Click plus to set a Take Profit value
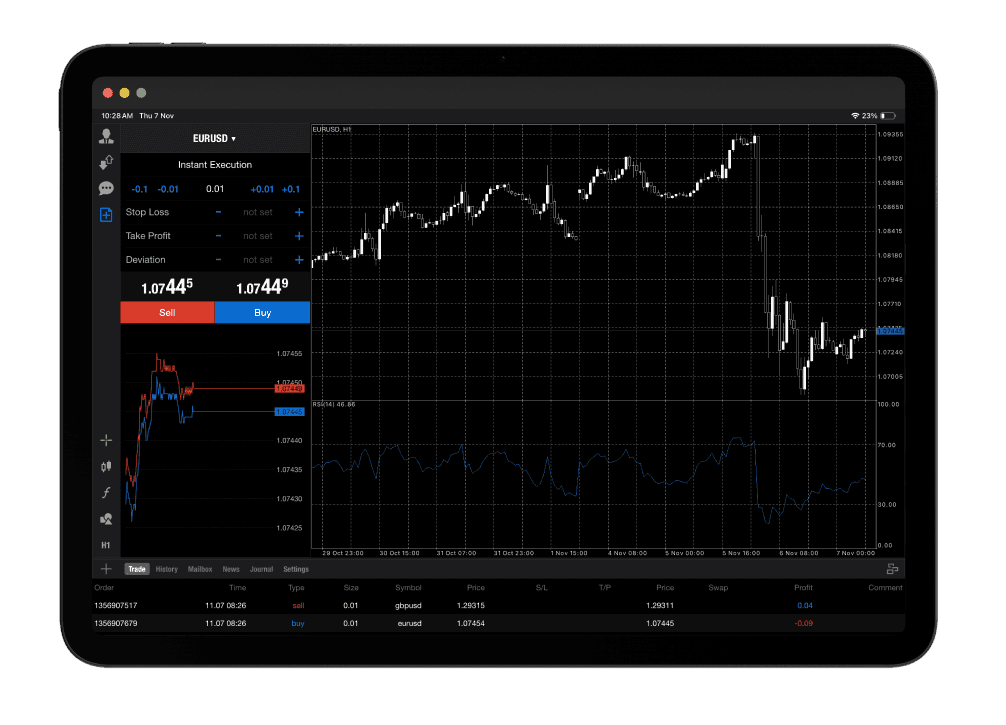 pos(298,236)
